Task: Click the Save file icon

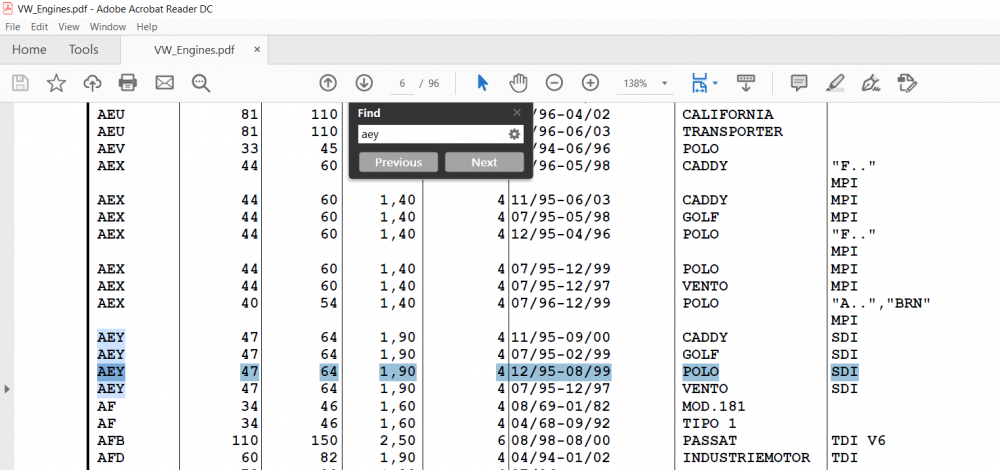Action: point(20,83)
